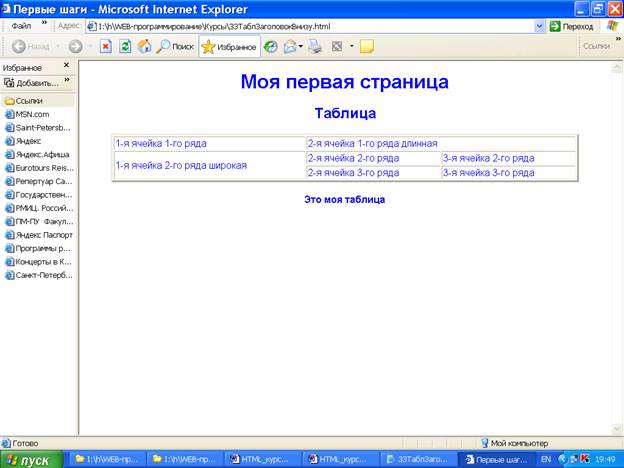
Task: Click the page icon beside MSN.com
Action: (9, 114)
